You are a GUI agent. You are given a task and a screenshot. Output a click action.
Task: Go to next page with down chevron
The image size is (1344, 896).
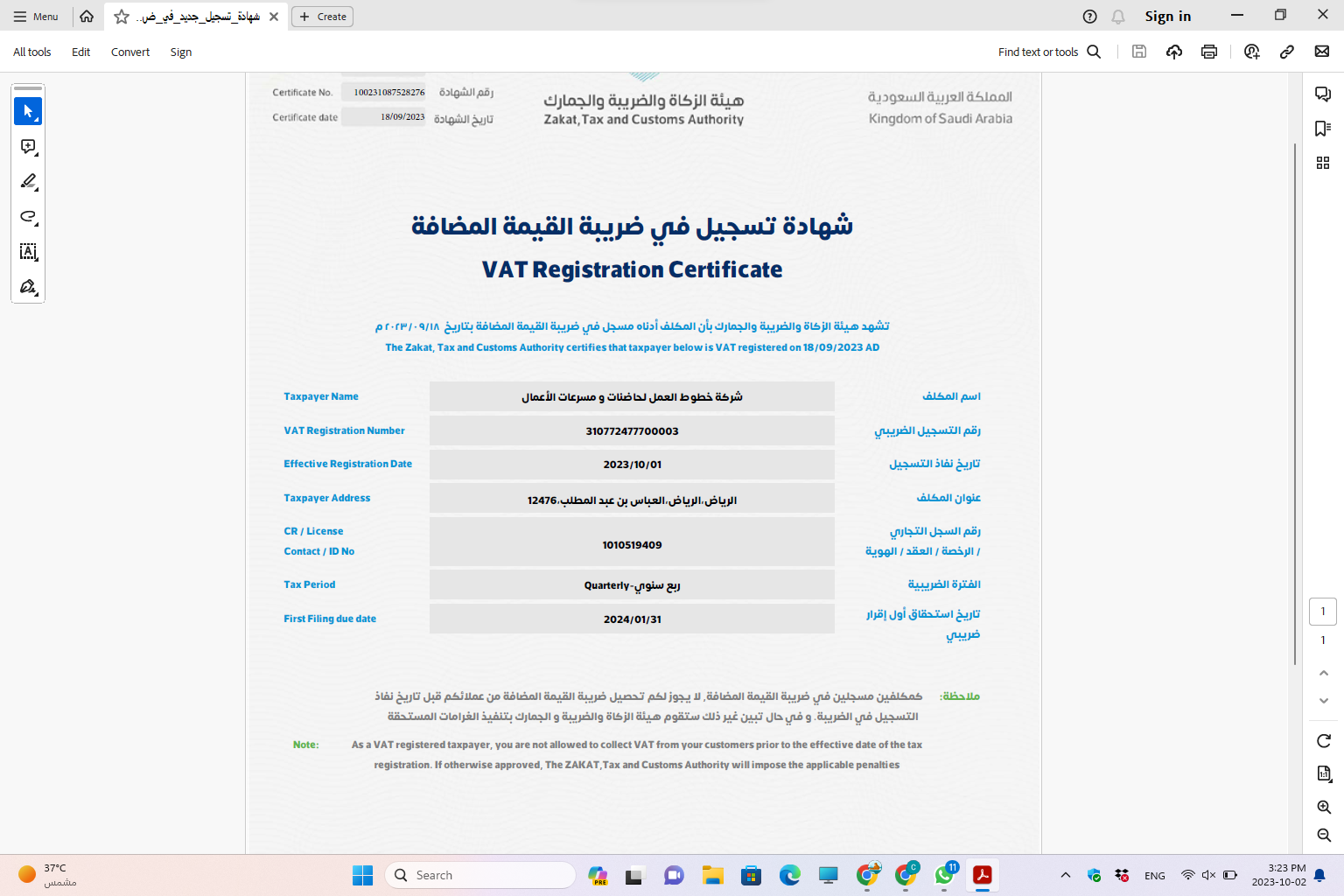[1324, 701]
